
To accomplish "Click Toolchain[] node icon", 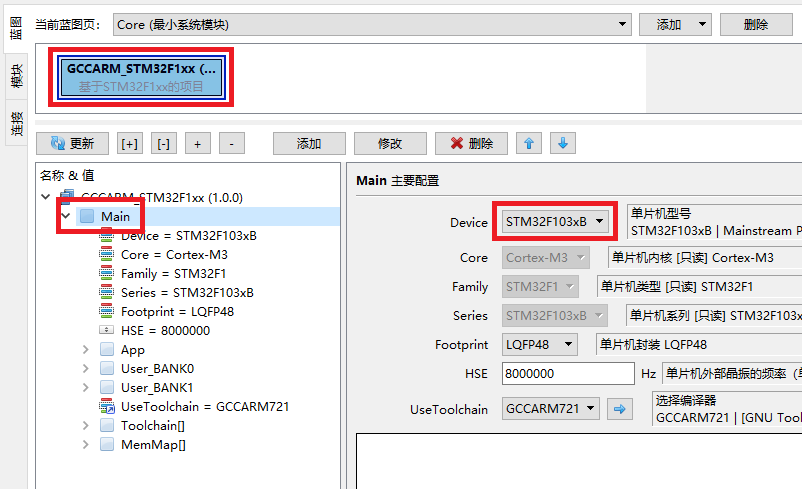I will [x=107, y=425].
